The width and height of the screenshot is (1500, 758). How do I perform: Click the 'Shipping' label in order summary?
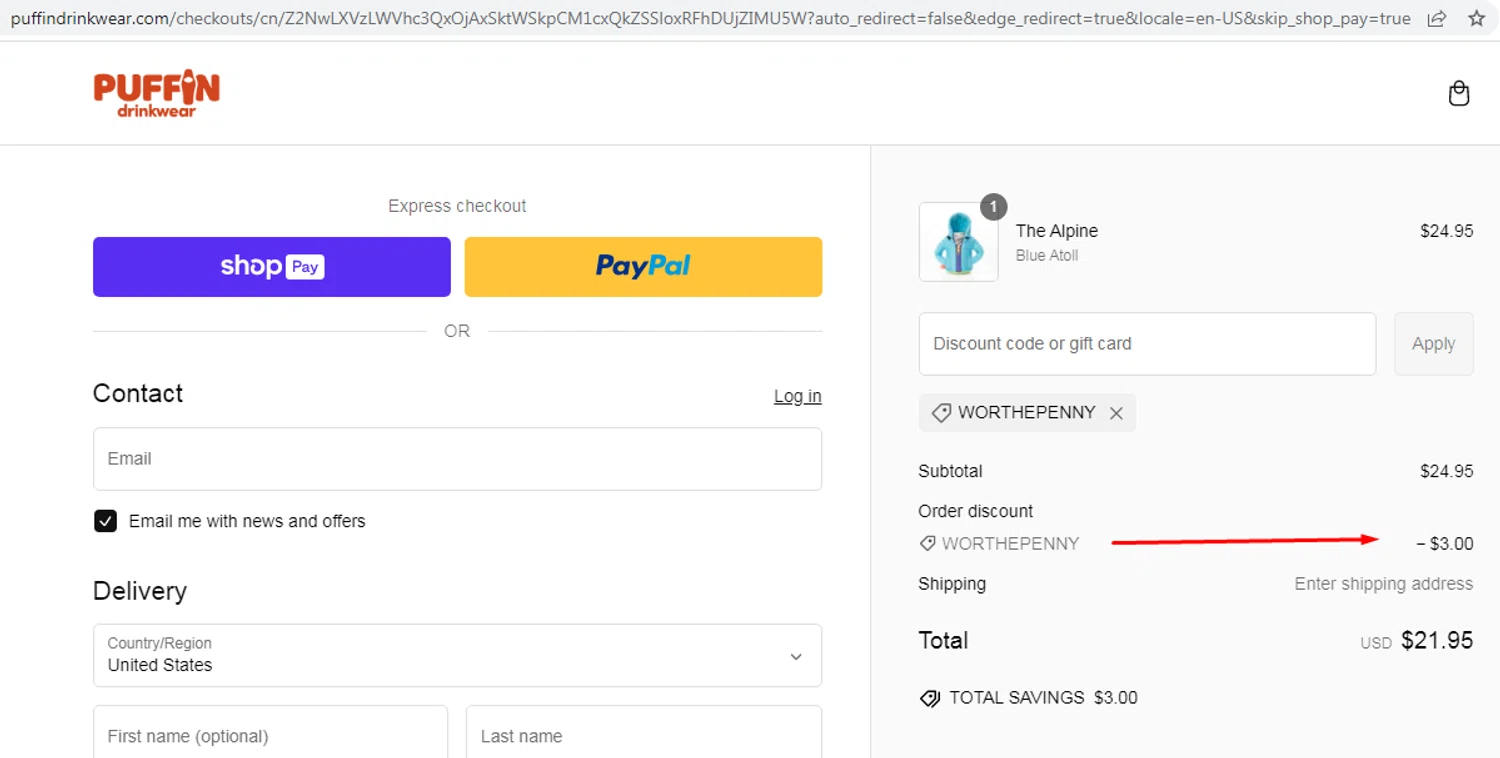[x=952, y=584]
